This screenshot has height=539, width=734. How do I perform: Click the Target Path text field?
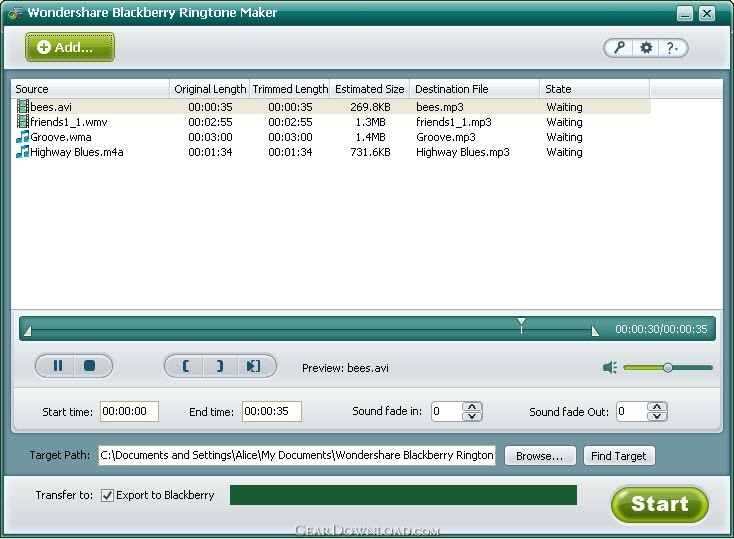(297, 455)
